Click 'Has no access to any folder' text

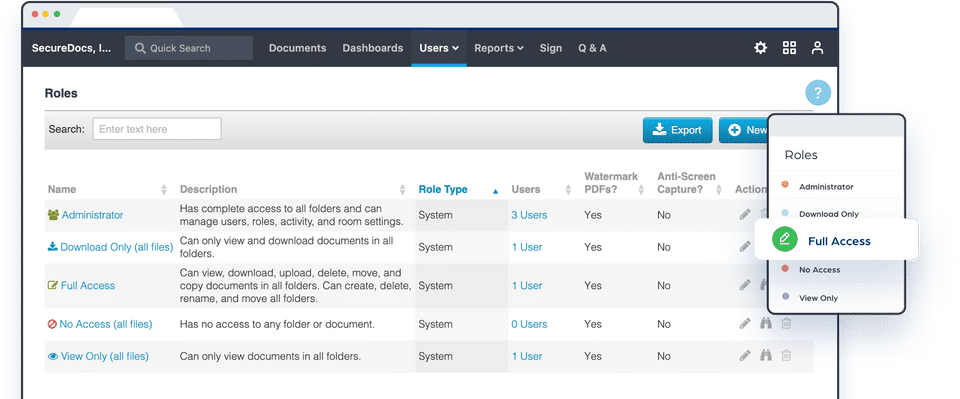click(277, 324)
